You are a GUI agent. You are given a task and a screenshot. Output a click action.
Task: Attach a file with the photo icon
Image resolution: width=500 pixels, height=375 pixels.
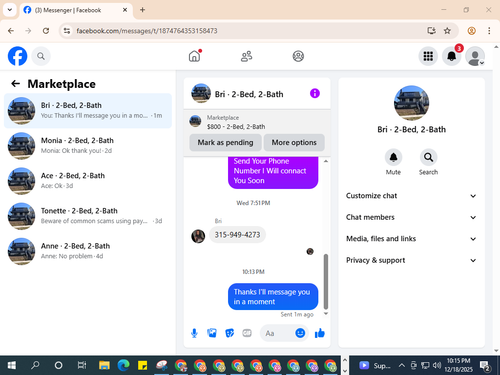pos(212,333)
